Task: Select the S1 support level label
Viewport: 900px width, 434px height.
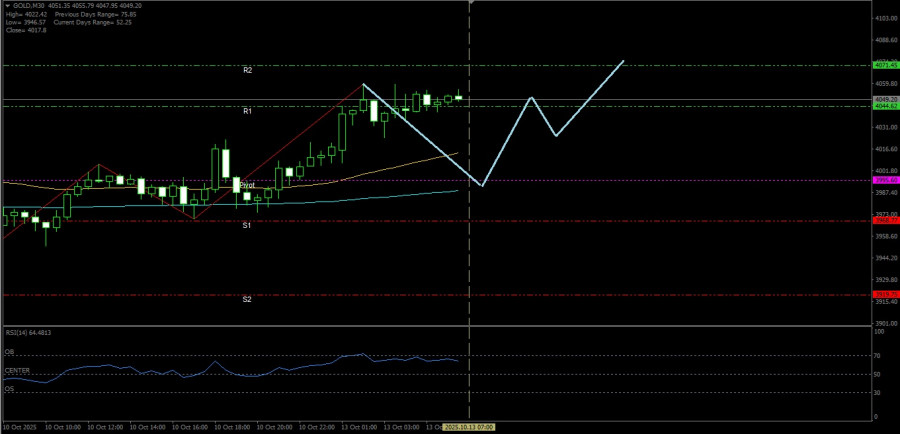Action: click(246, 226)
